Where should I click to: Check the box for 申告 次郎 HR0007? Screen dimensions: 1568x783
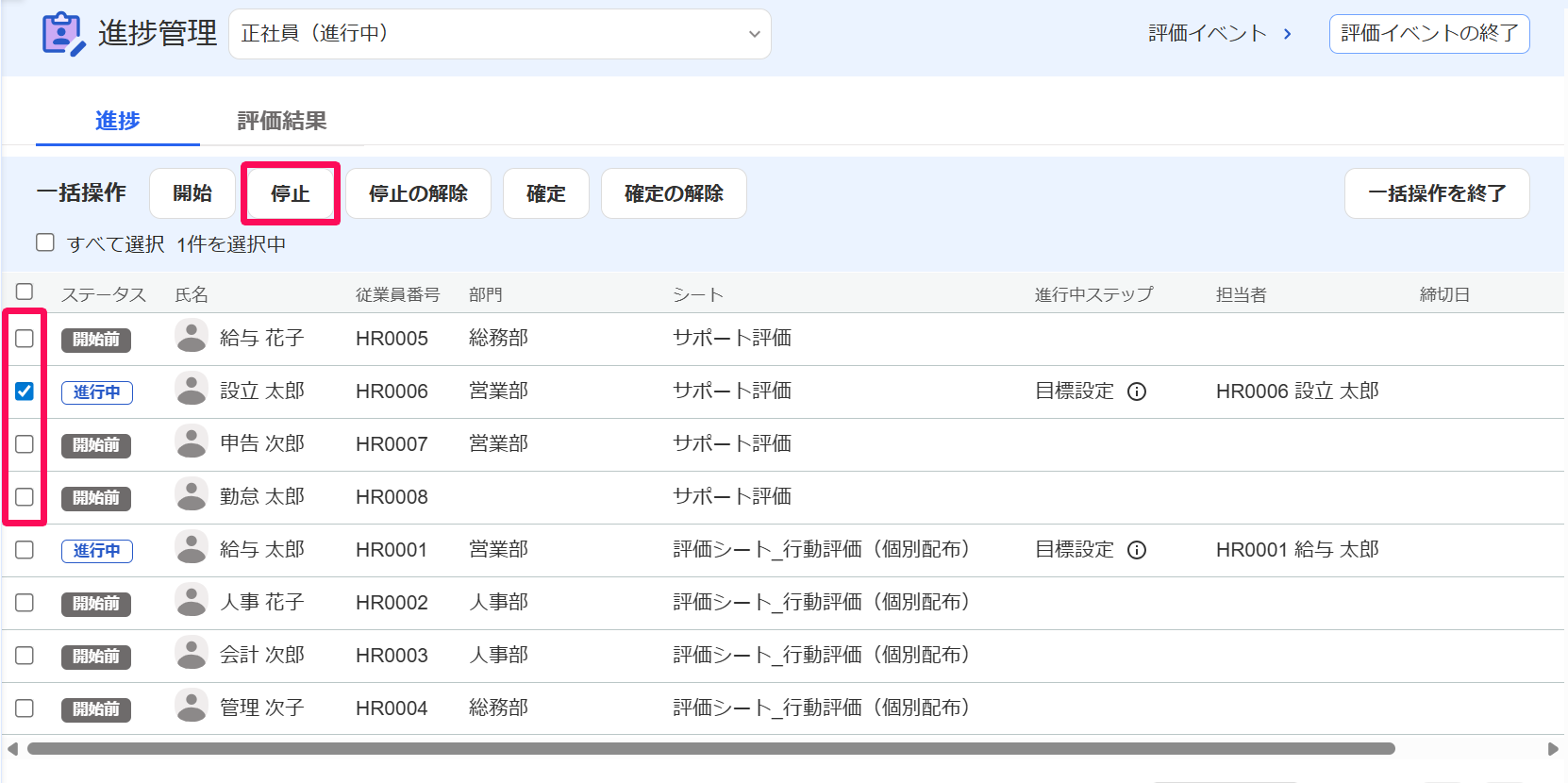pos(25,443)
